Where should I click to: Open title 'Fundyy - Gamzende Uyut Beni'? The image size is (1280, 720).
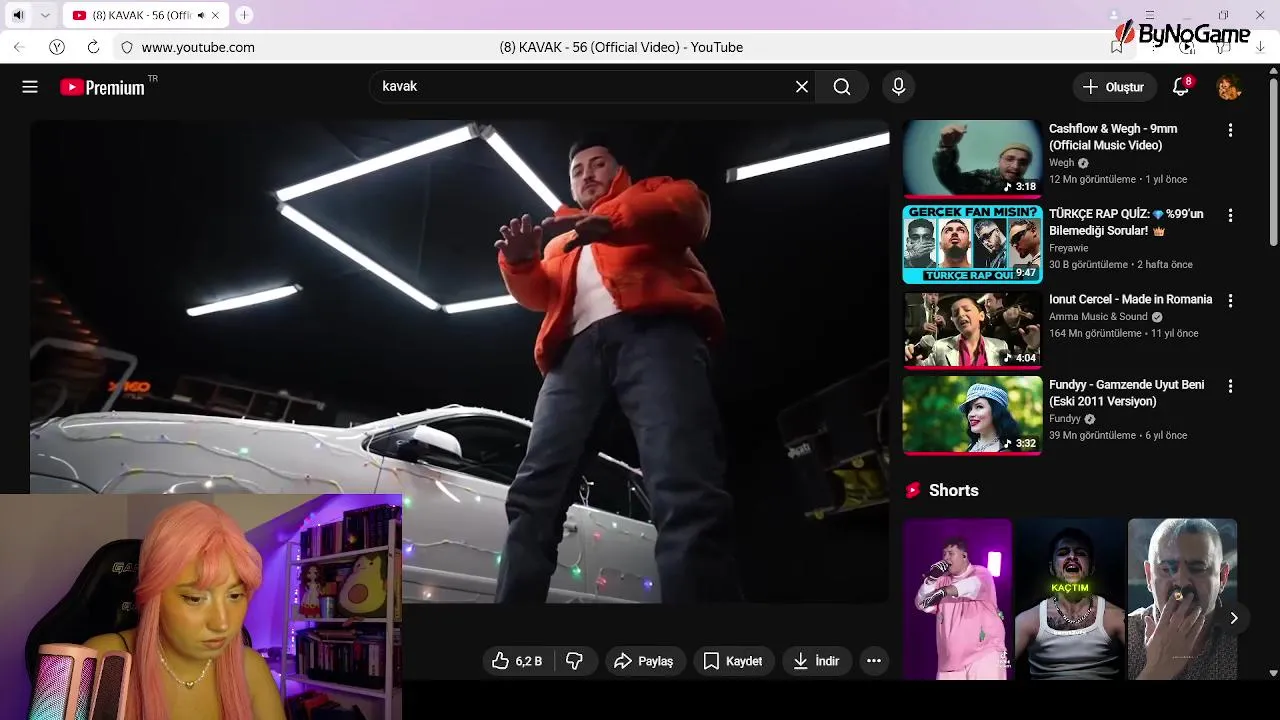click(1126, 393)
